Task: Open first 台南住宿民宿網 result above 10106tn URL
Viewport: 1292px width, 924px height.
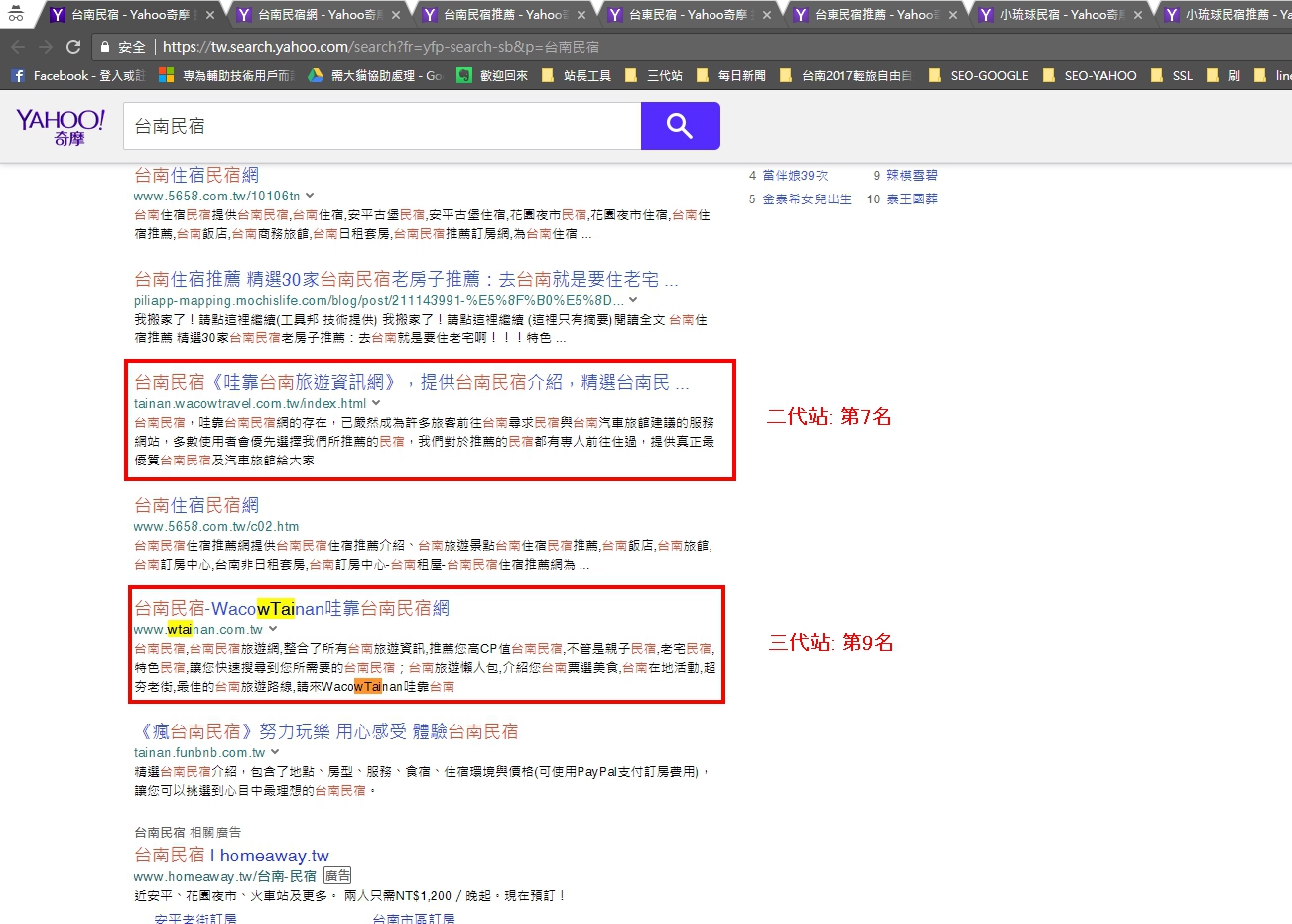Action: point(196,175)
